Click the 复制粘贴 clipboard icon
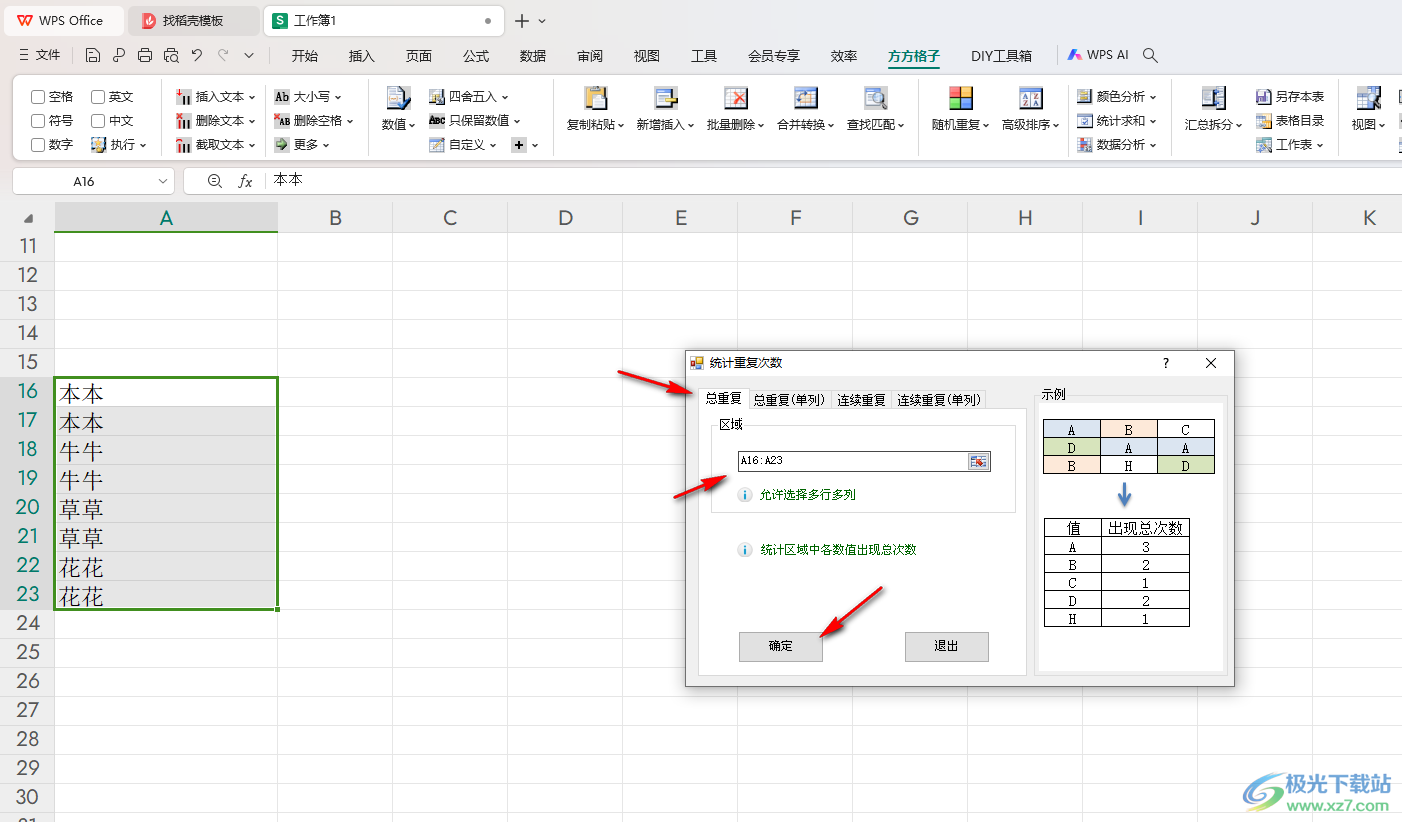The height and width of the screenshot is (822, 1402). click(596, 98)
